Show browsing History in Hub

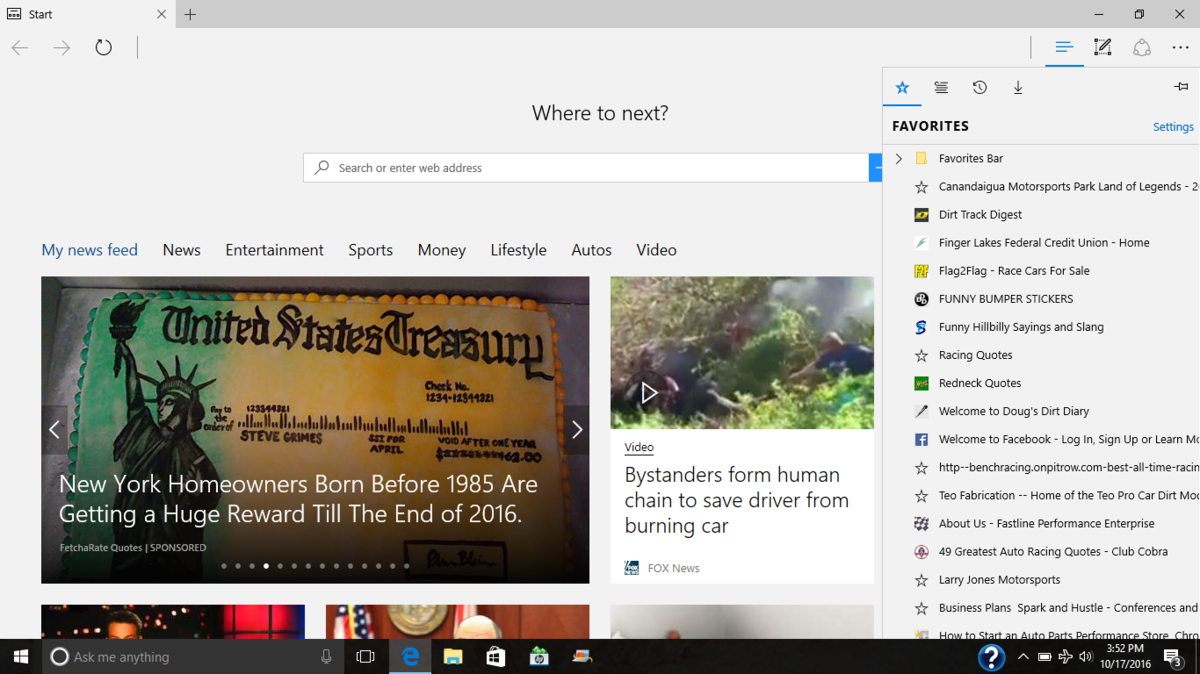pyautogui.click(x=979, y=88)
